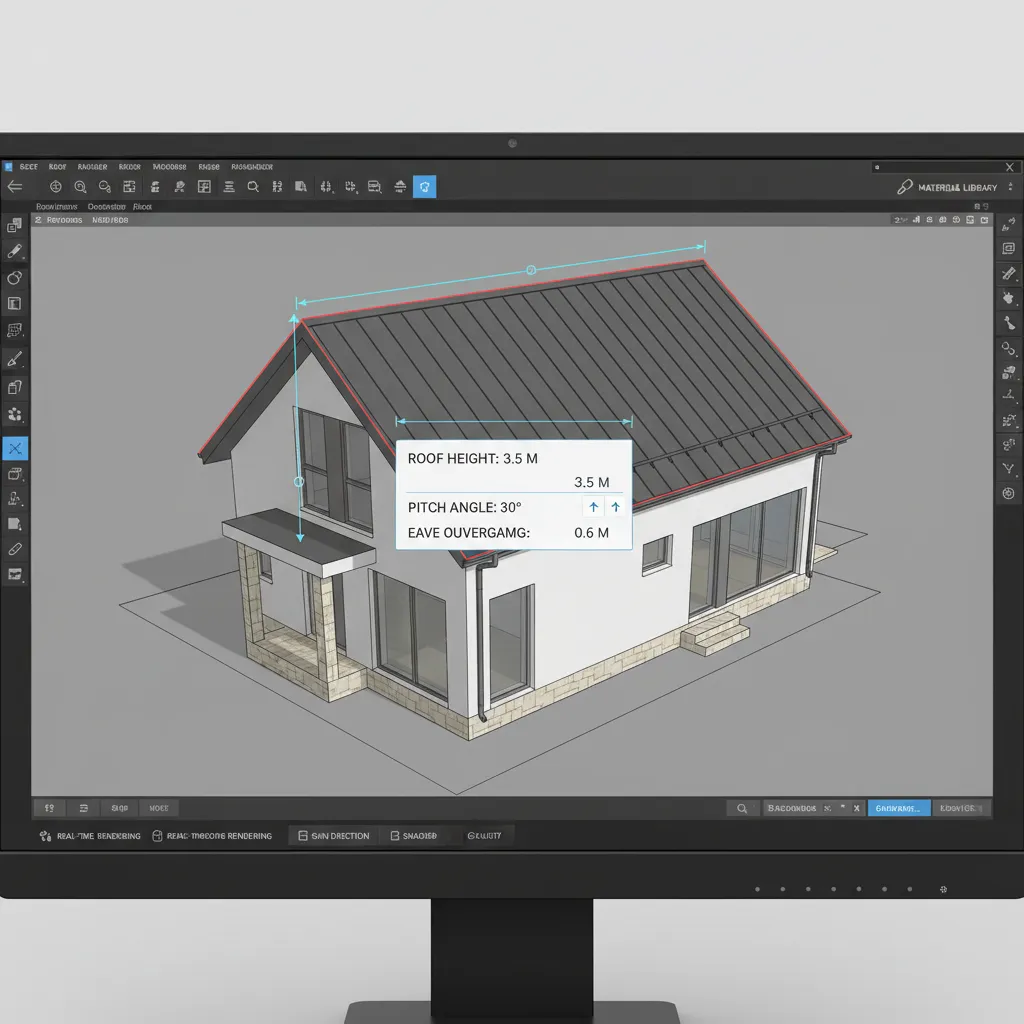Click the blue Generate button at the bottom right
The height and width of the screenshot is (1024, 1024).
(898, 807)
